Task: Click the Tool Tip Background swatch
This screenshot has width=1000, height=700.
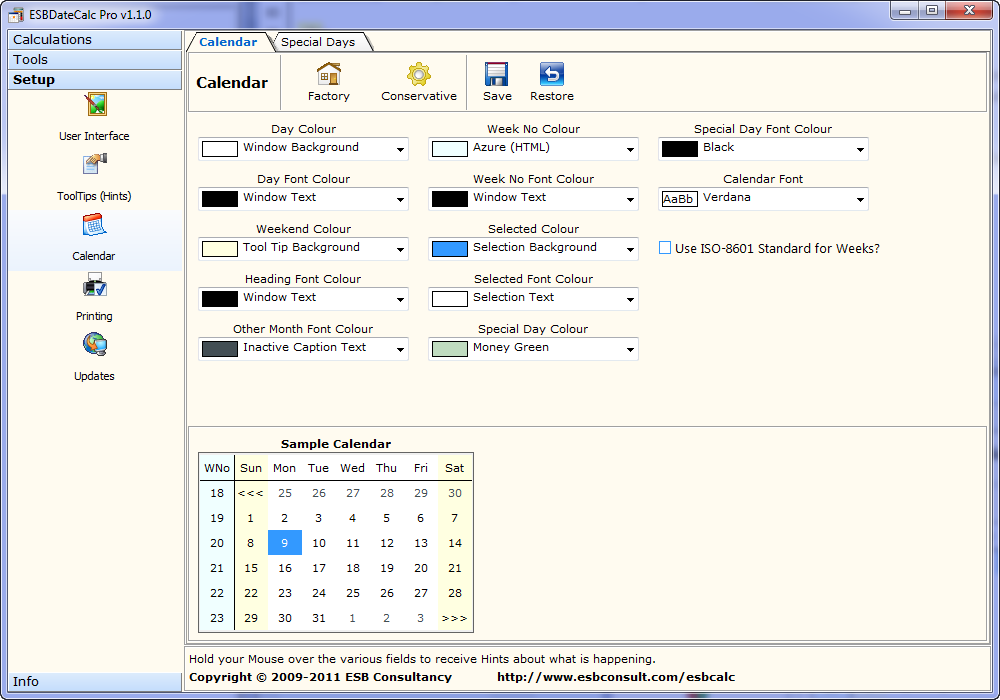Action: (x=220, y=249)
